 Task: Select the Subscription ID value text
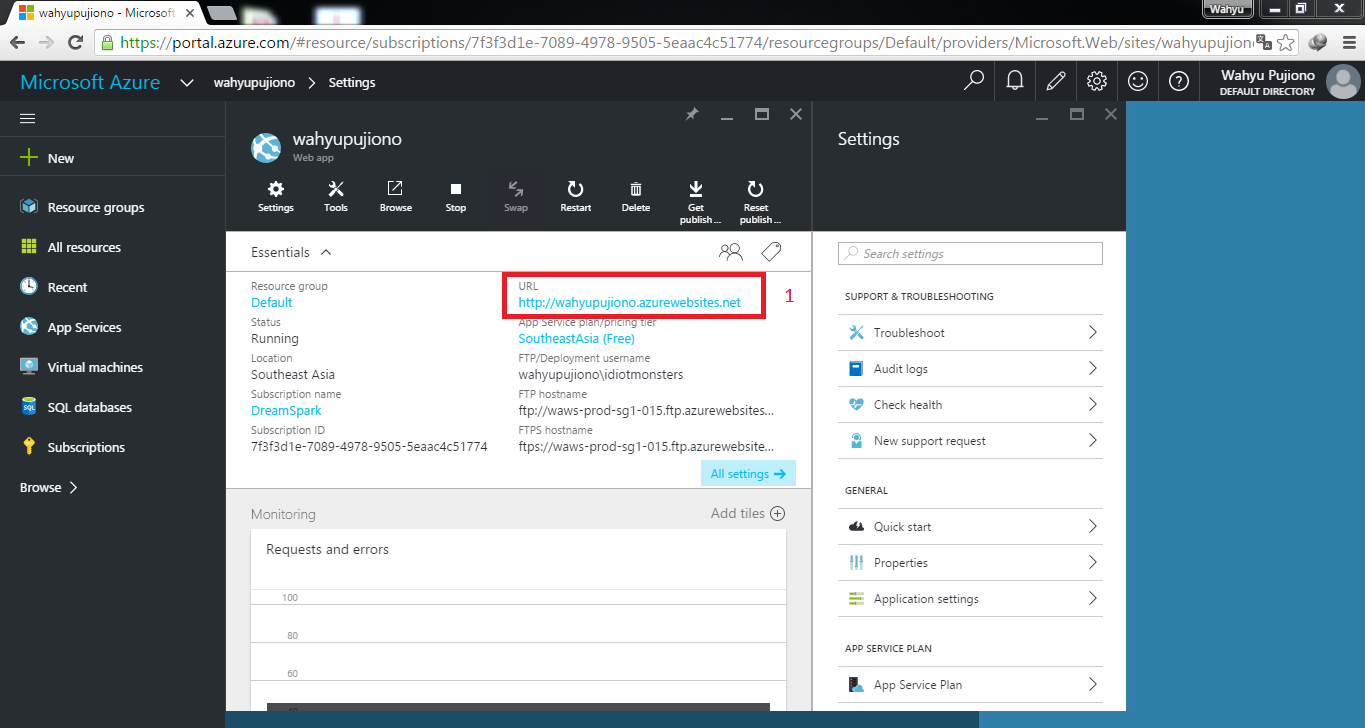[369, 446]
